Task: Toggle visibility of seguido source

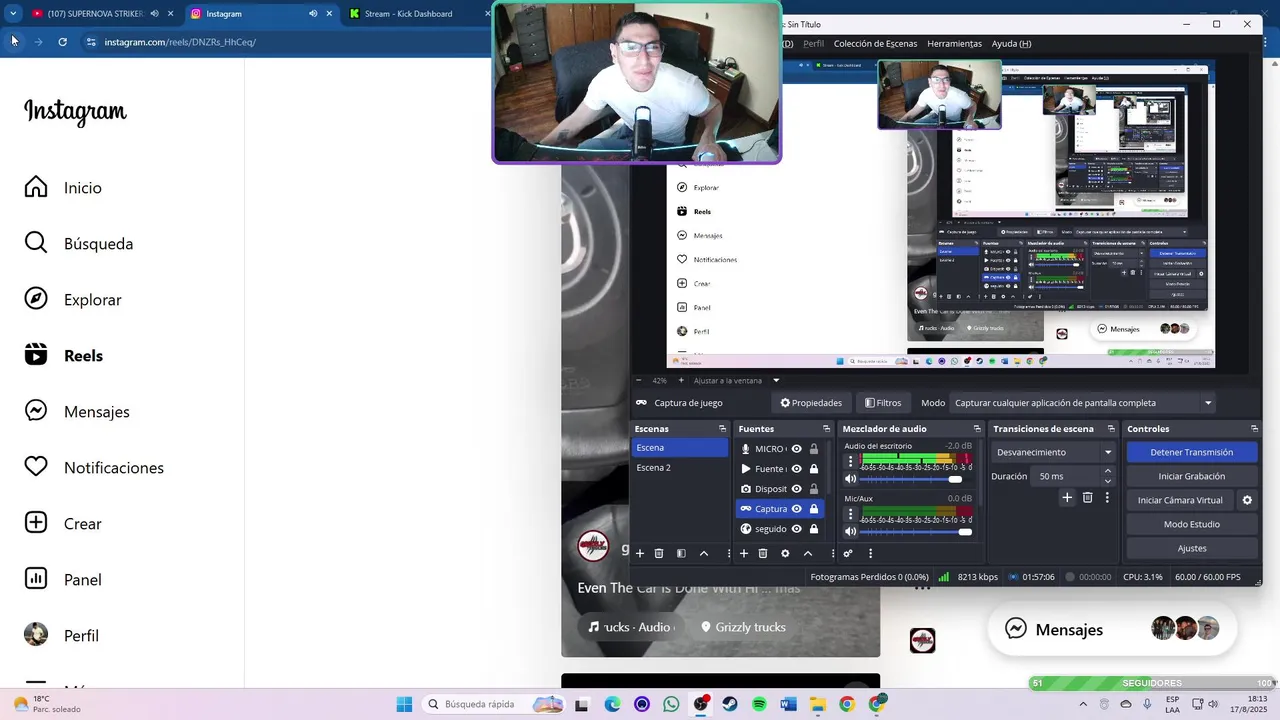Action: click(796, 529)
